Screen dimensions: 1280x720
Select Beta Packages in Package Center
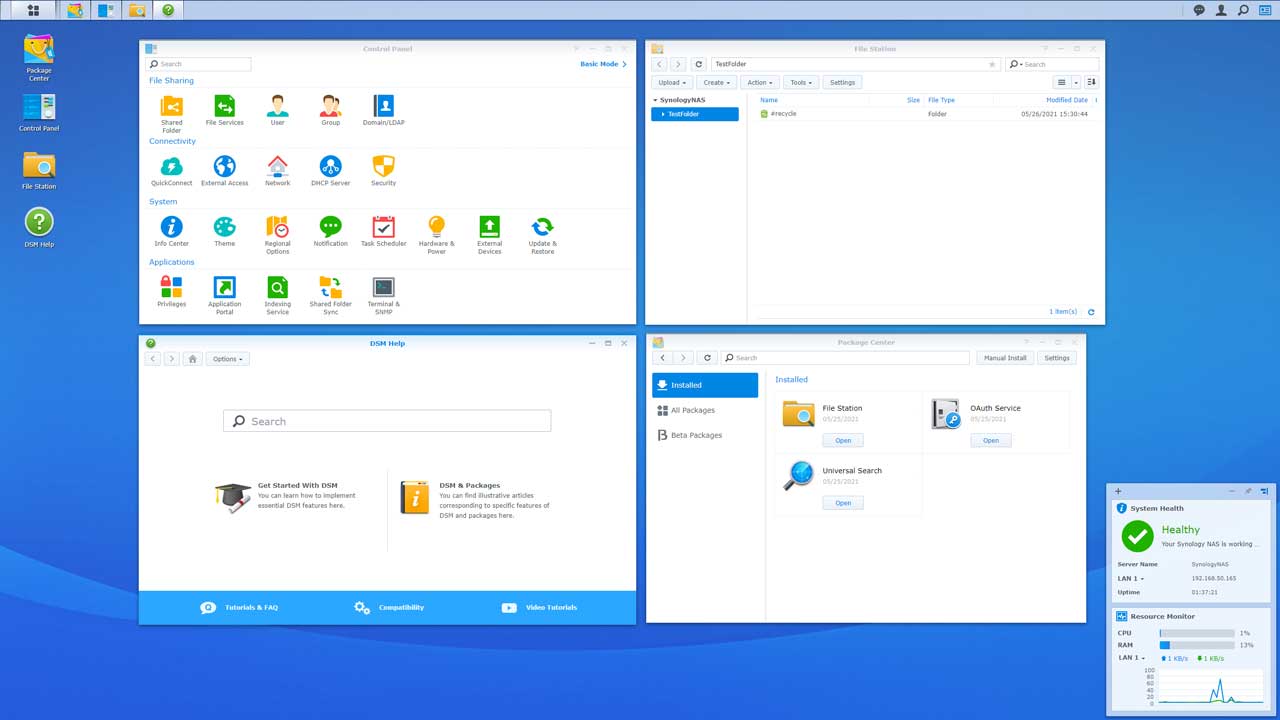(705, 435)
